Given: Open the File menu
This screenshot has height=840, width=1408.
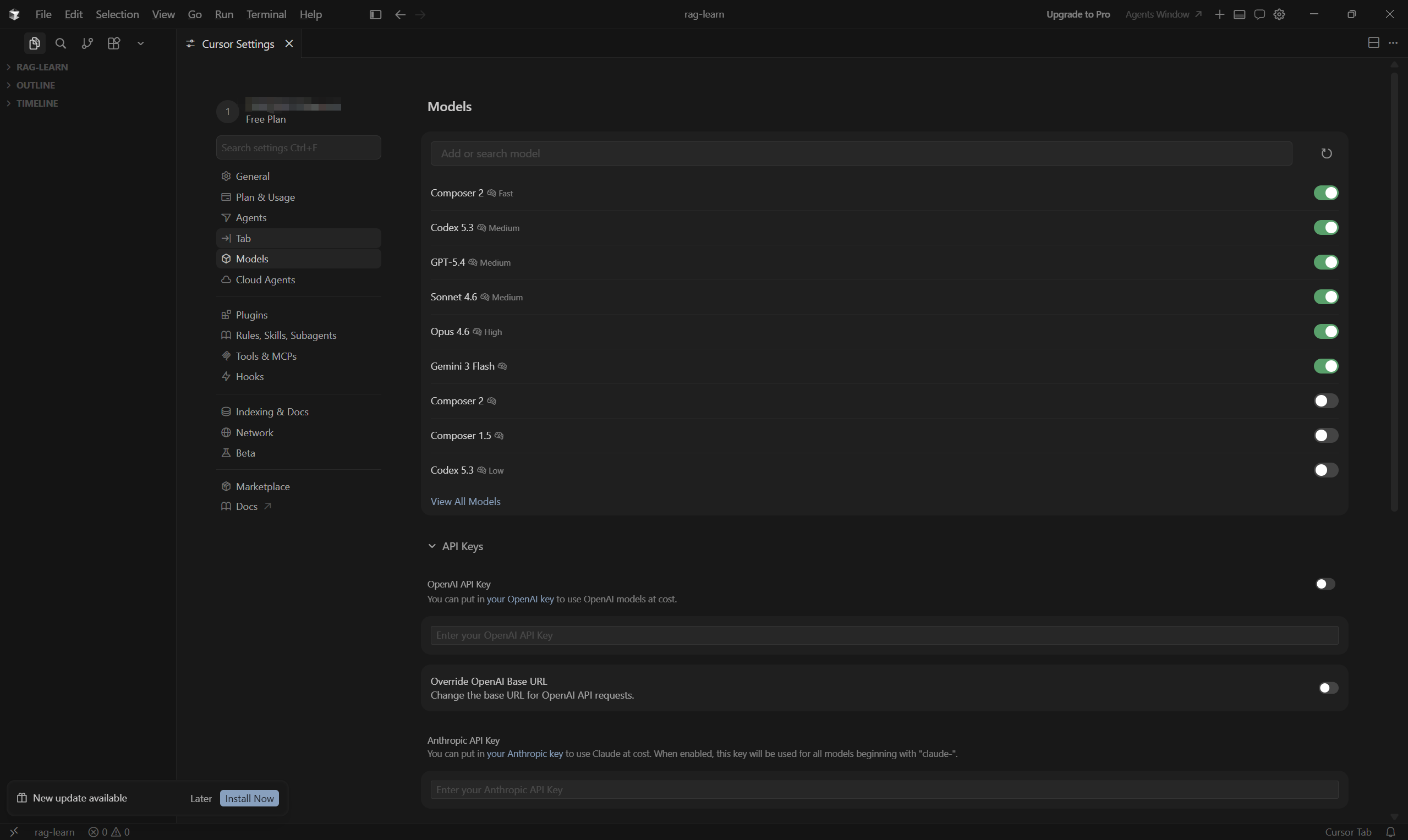Looking at the screenshot, I should tap(43, 15).
